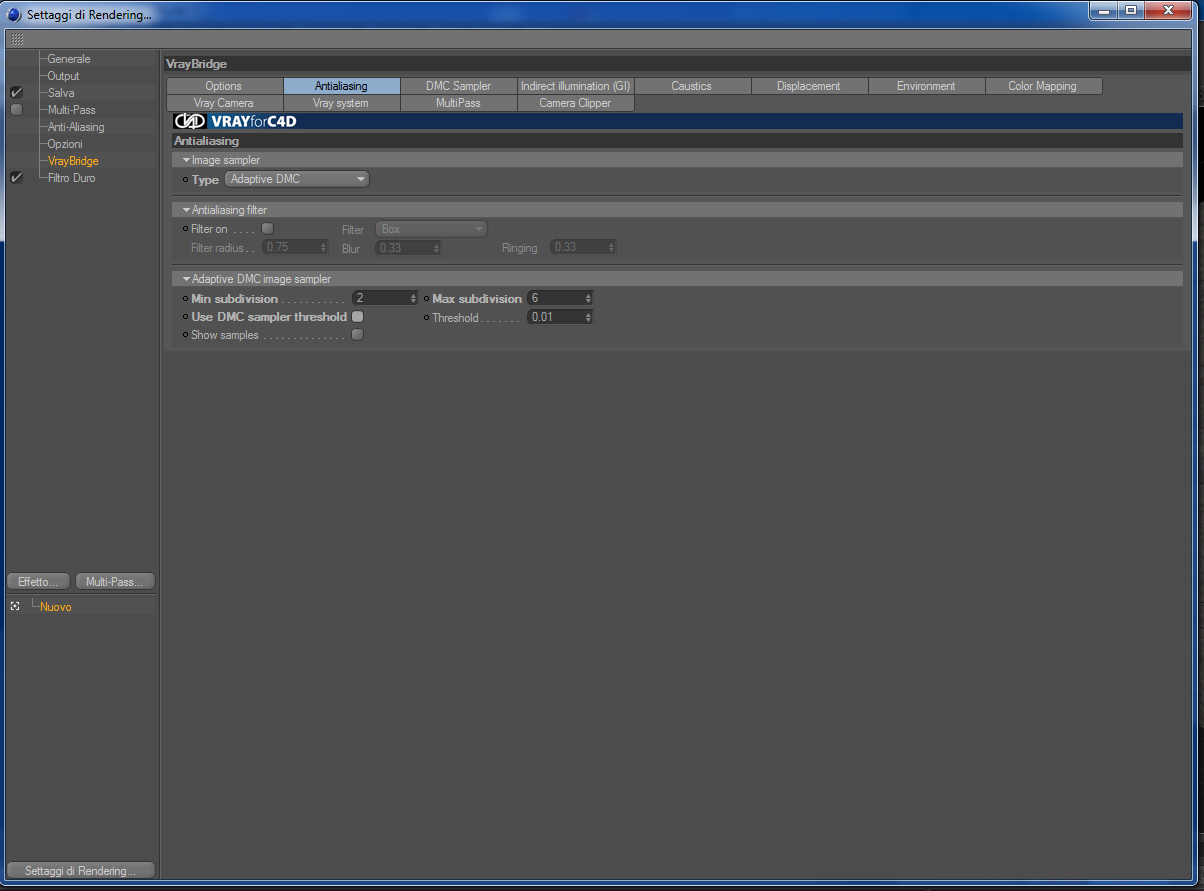The image size is (1204, 891).
Task: Click the icon beside the Nuovo preset
Action: [15, 606]
